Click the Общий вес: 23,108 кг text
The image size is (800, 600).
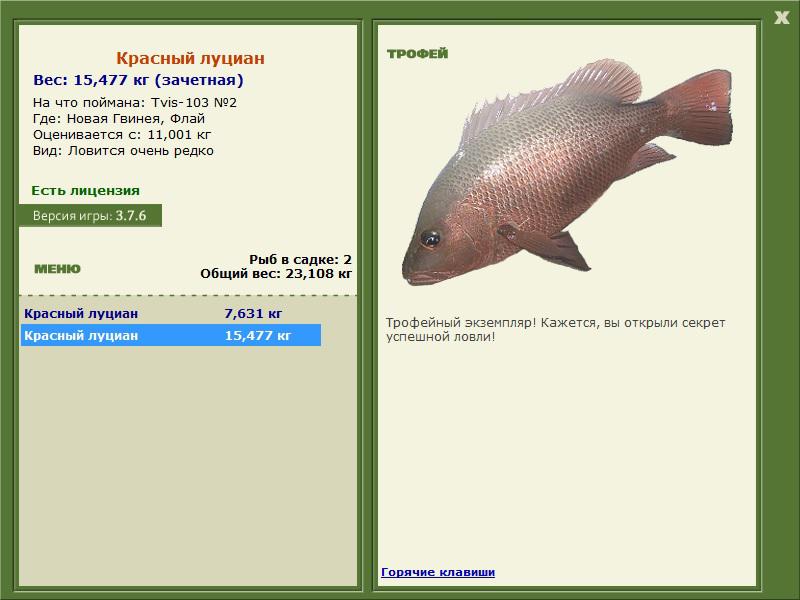276,273
